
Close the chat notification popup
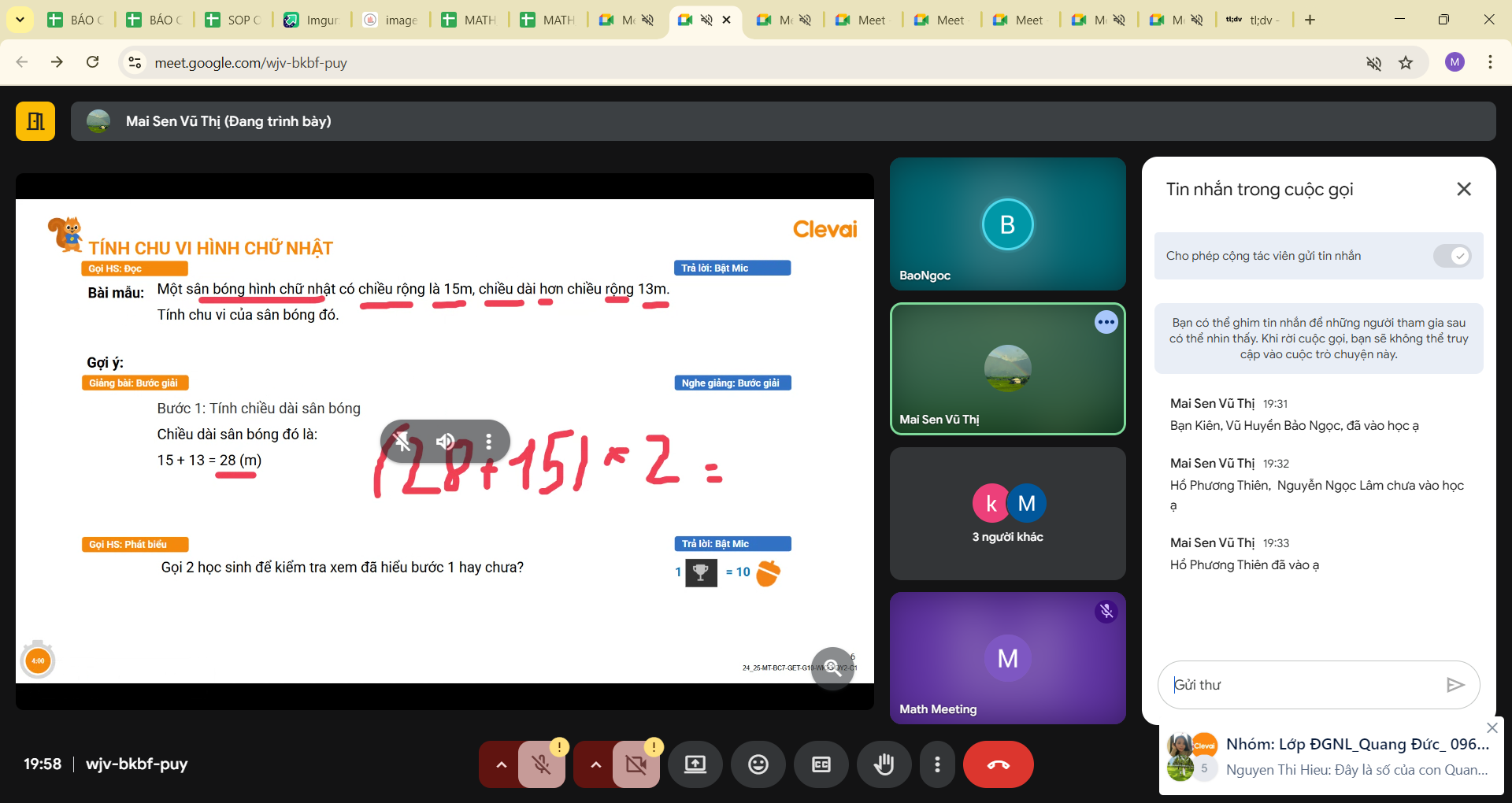pyautogui.click(x=1492, y=727)
